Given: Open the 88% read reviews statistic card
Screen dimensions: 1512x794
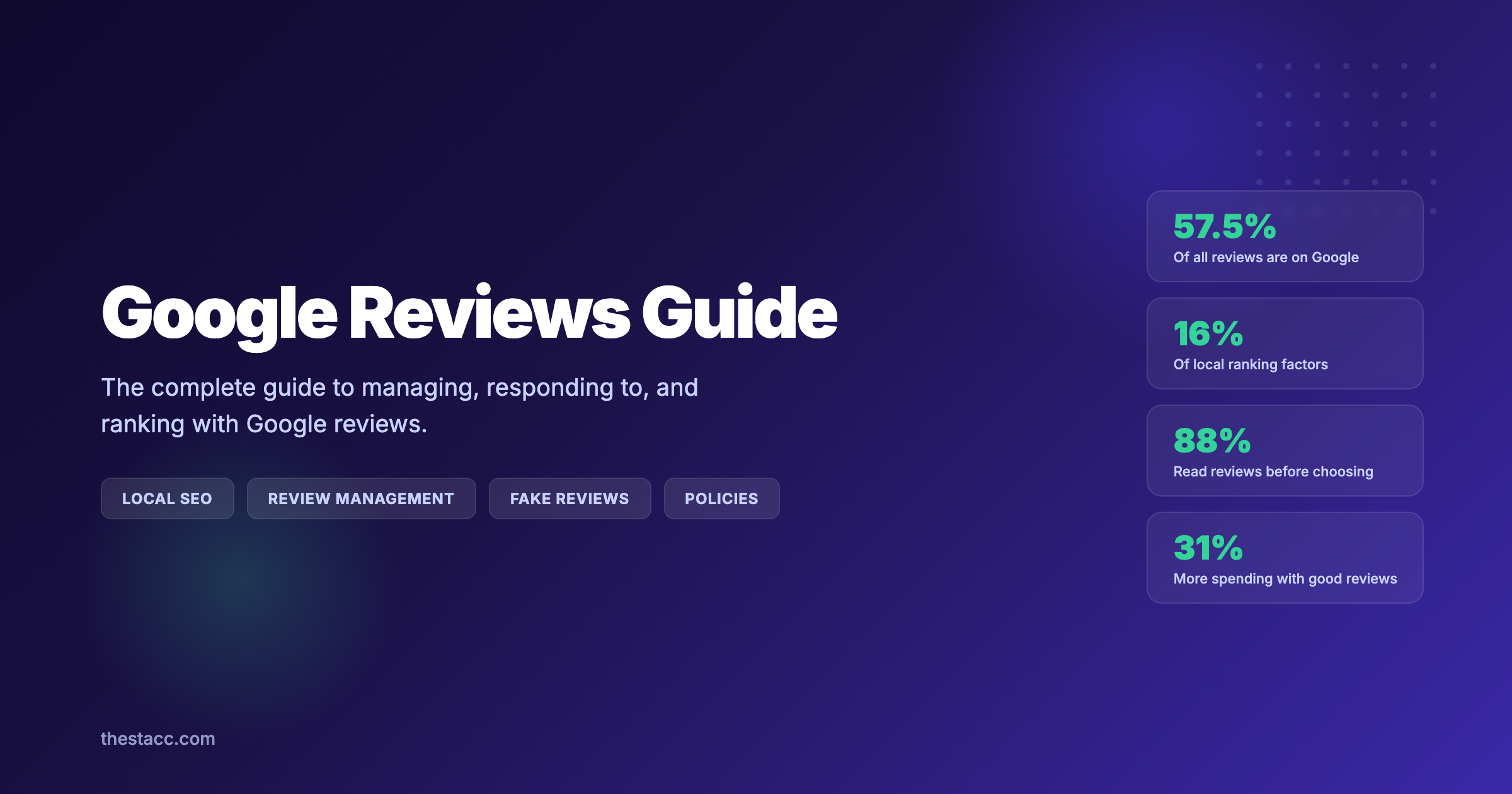Looking at the screenshot, I should 1284,451.
